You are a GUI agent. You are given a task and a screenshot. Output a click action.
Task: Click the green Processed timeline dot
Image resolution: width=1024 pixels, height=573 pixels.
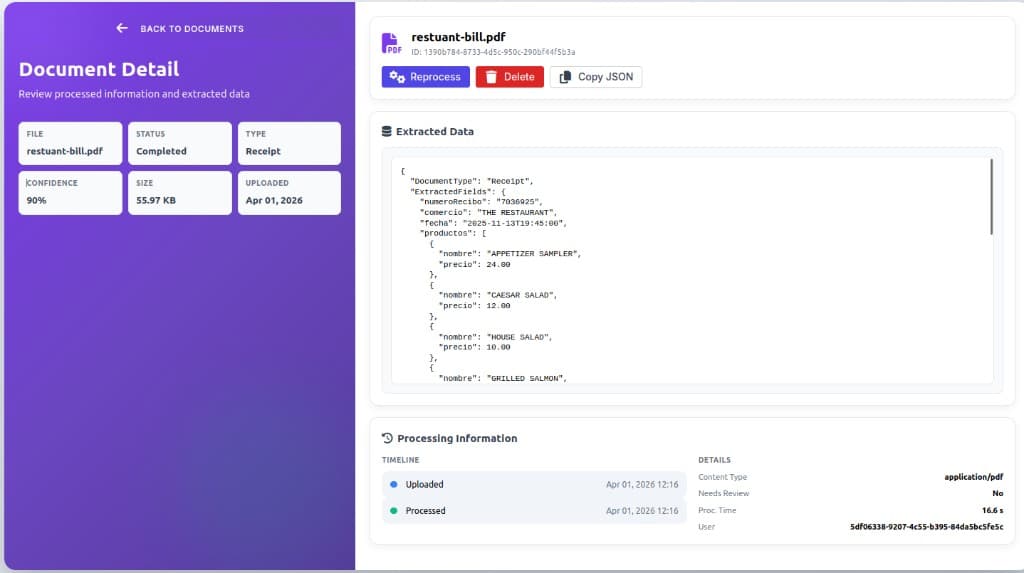(x=393, y=511)
